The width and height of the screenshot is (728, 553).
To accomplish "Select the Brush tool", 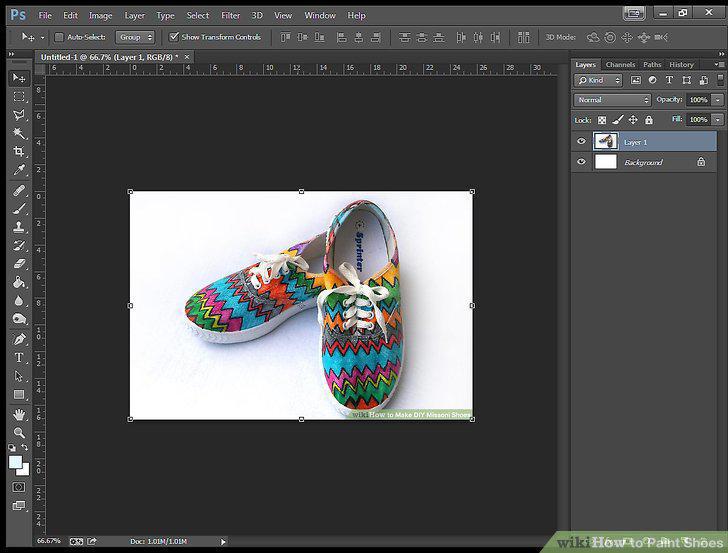I will [19, 209].
